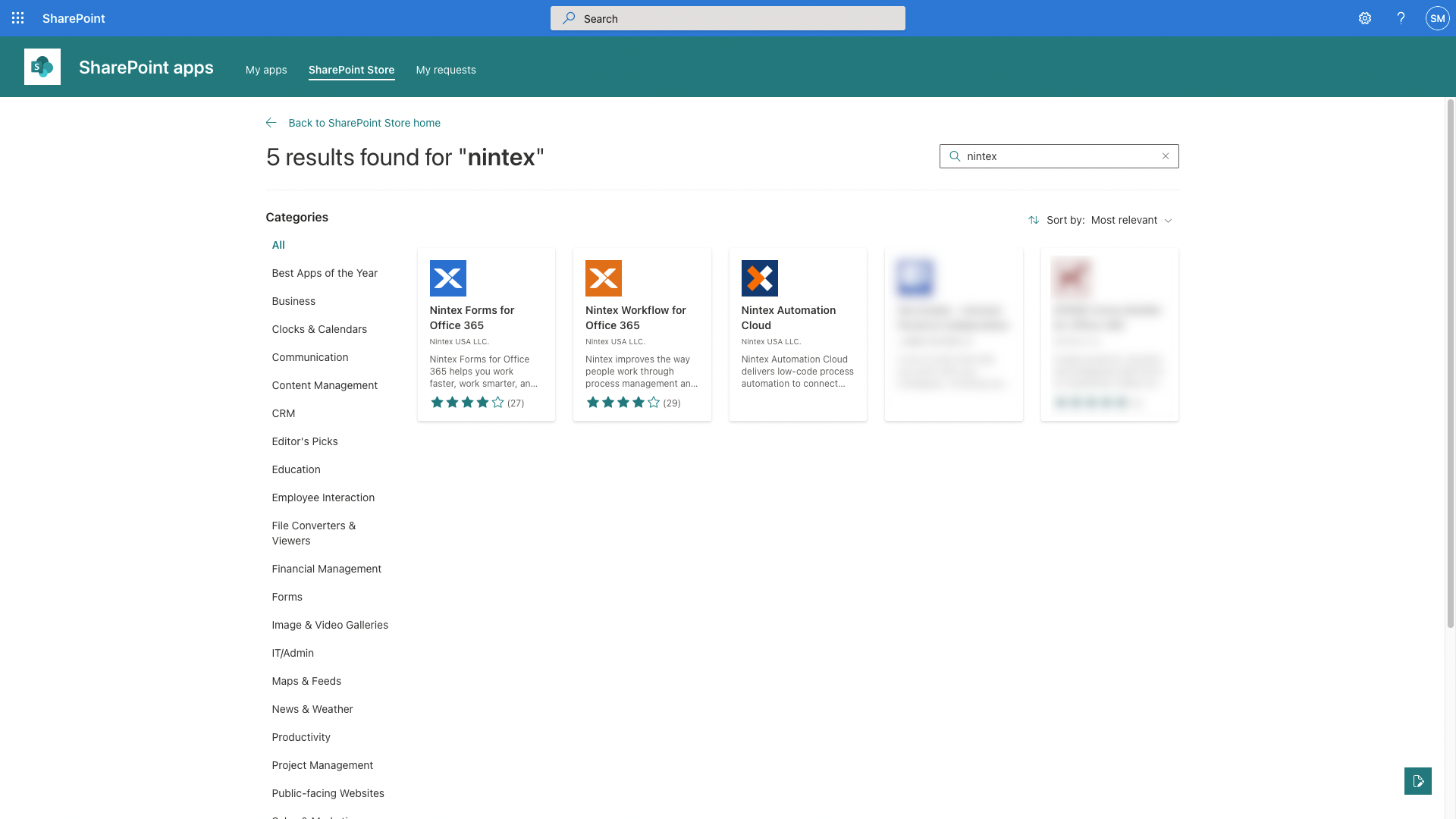Select the Maps & Feeds category
Viewport: 1456px width, 819px height.
click(x=306, y=681)
